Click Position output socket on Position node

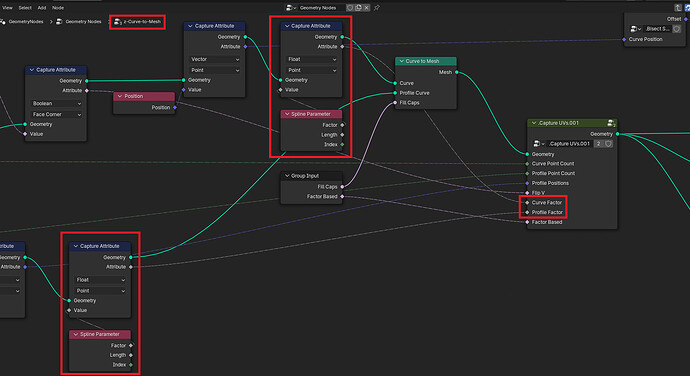point(175,107)
